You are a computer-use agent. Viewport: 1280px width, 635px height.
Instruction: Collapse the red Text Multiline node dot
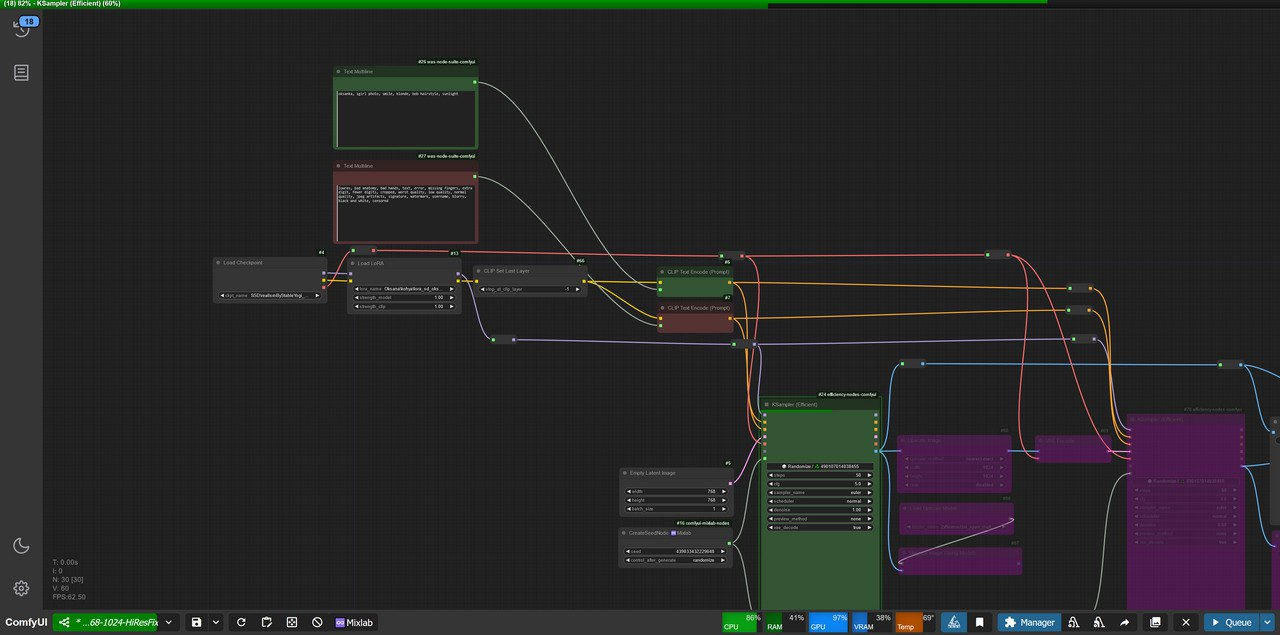[339, 166]
